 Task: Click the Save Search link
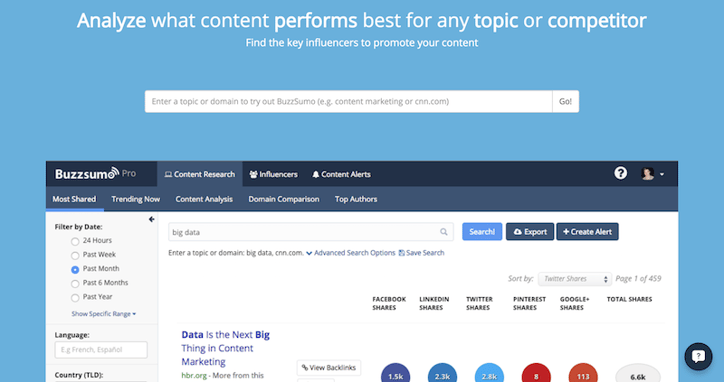click(x=422, y=253)
